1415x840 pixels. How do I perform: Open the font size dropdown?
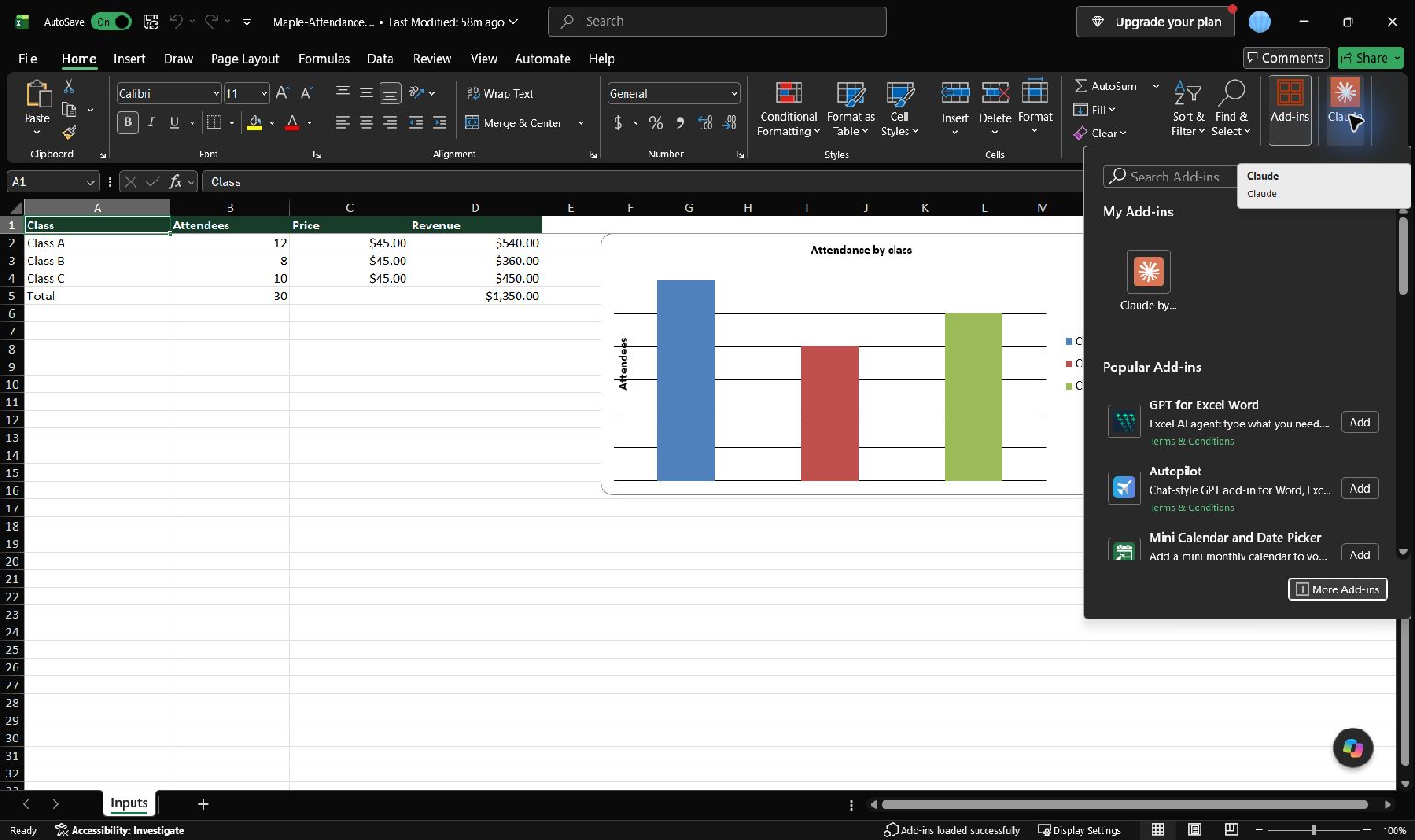(263, 93)
